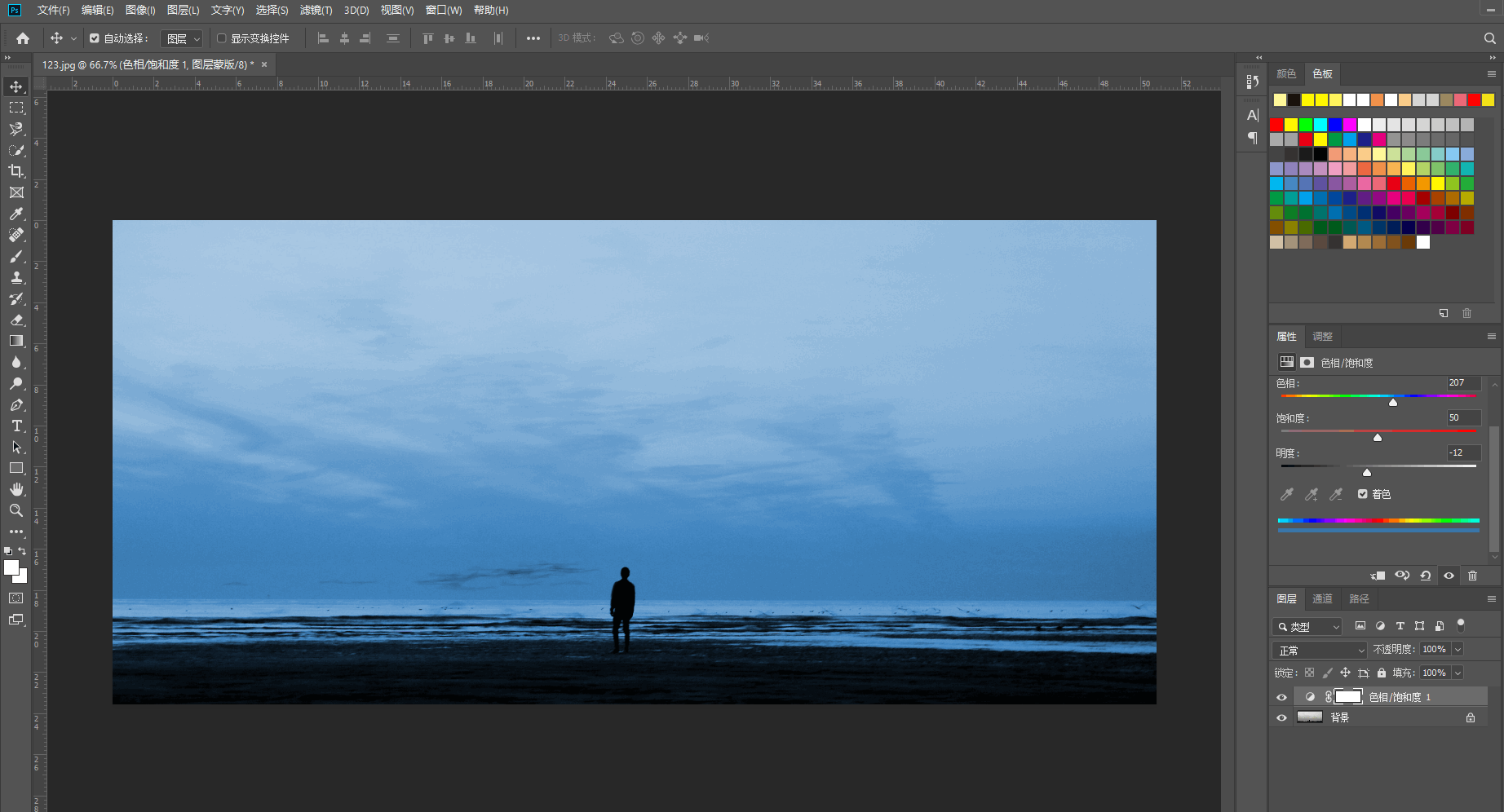The image size is (1504, 812).
Task: Open the Auto-Select 图层 dropdown
Action: click(x=181, y=38)
